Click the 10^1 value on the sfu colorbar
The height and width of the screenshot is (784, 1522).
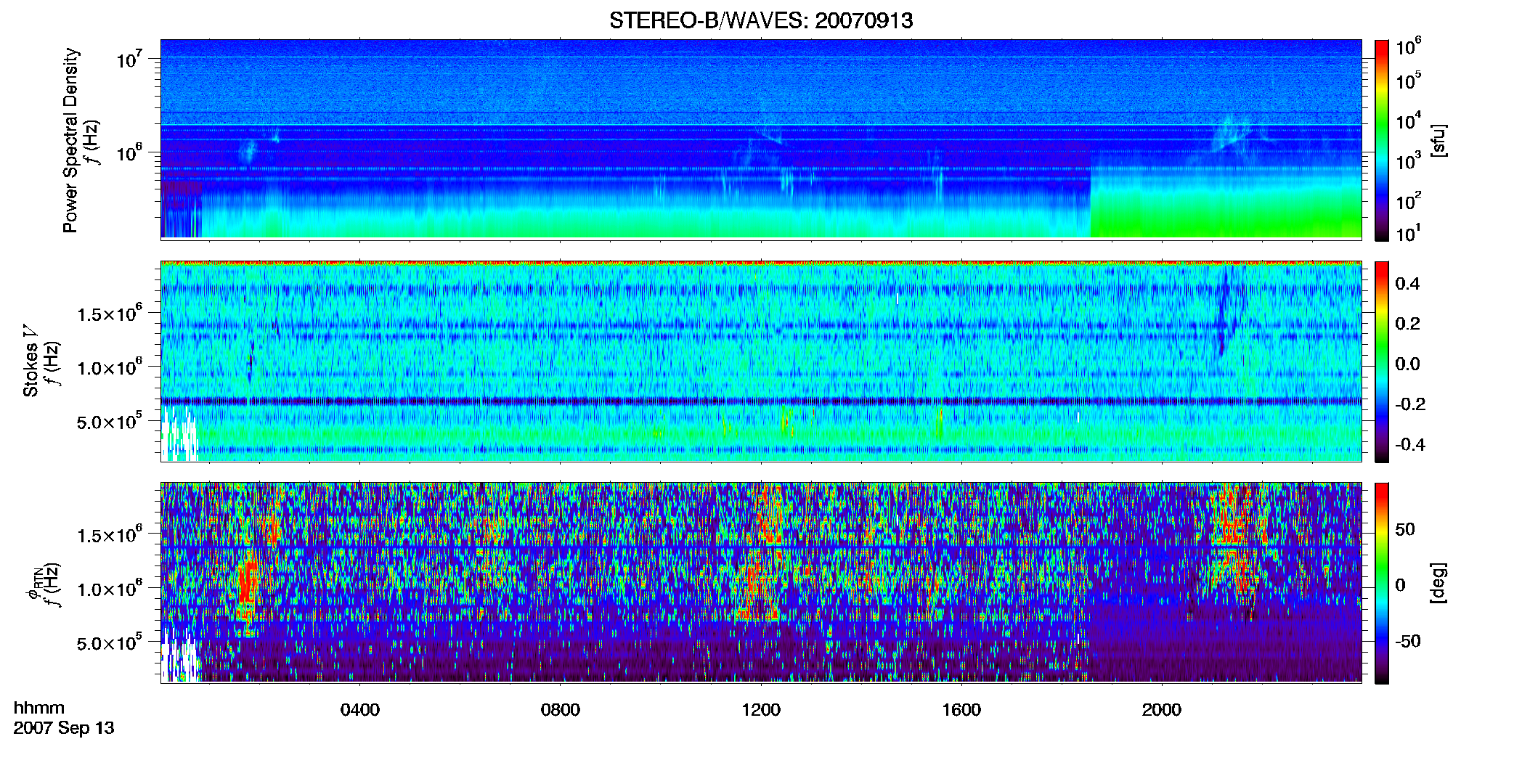tap(1409, 234)
